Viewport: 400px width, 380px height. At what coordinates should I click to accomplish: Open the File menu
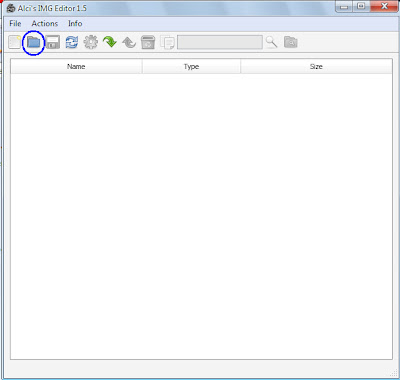tap(15, 24)
